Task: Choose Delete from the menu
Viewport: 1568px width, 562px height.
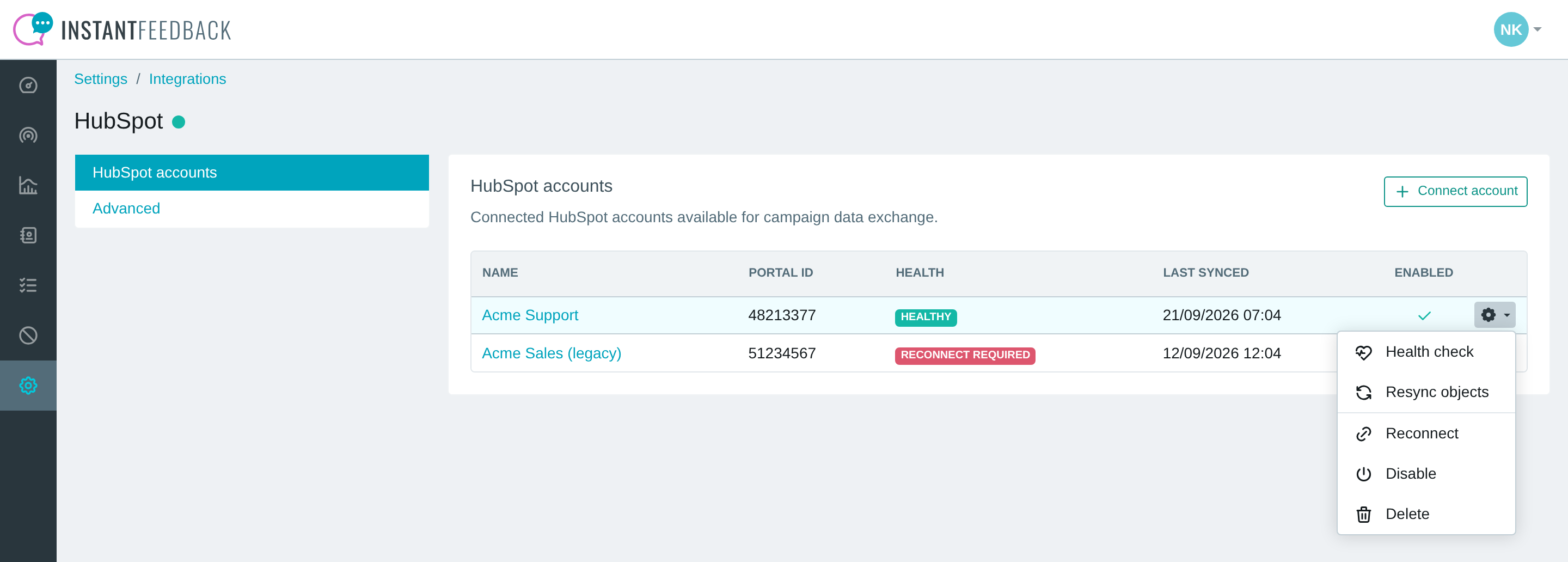Action: (1425, 514)
